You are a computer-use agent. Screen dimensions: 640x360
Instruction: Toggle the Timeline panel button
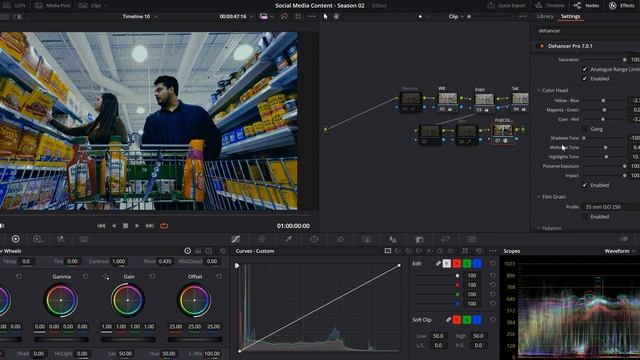click(549, 5)
